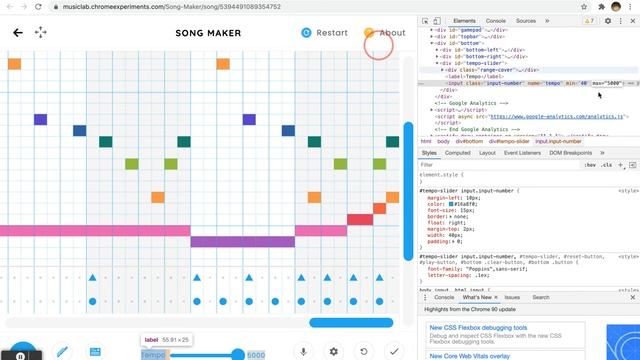Switch to the Computed pane tab
The width and height of the screenshot is (640, 360).
458,153
